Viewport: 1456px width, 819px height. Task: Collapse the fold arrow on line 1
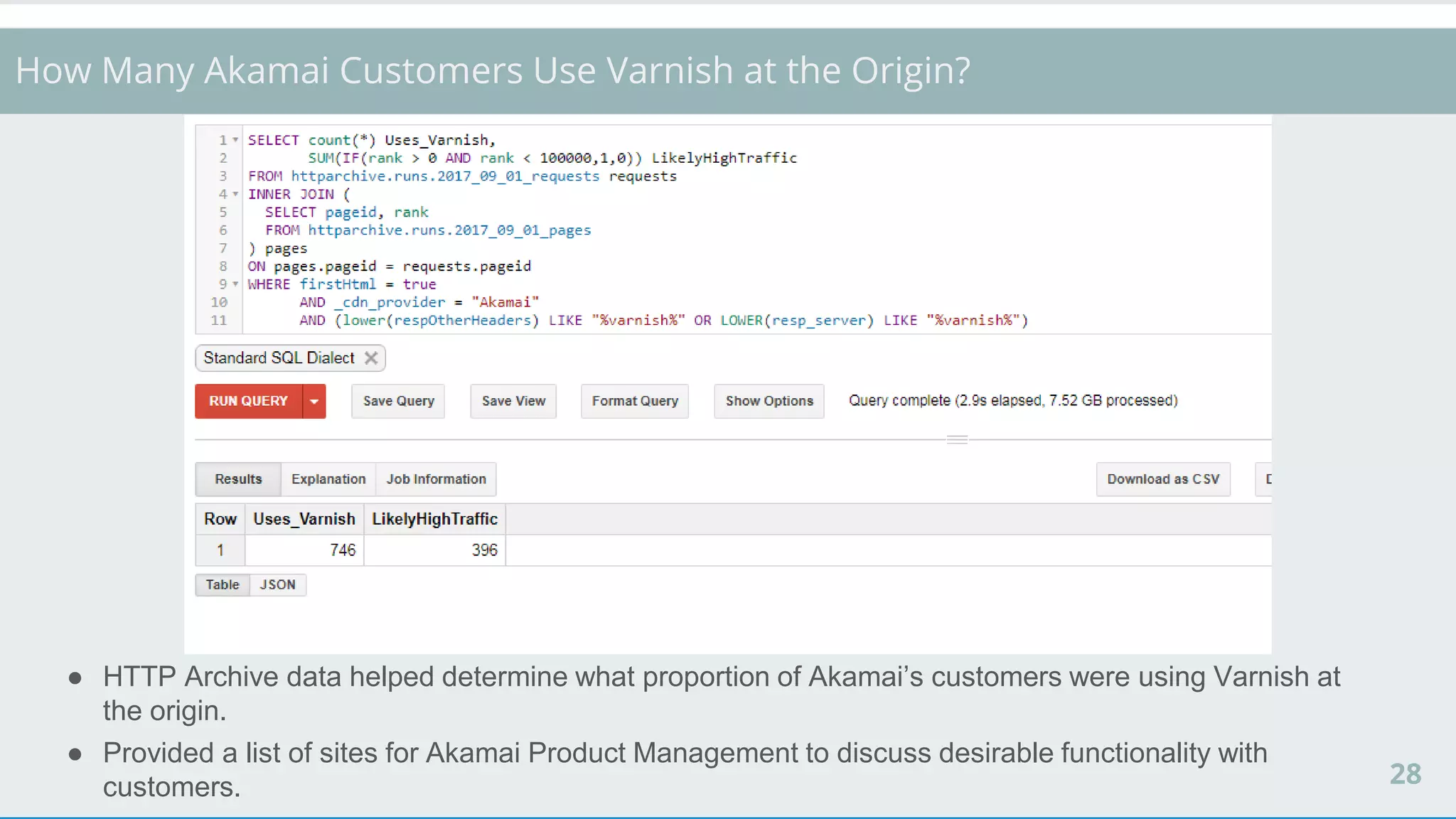click(235, 140)
